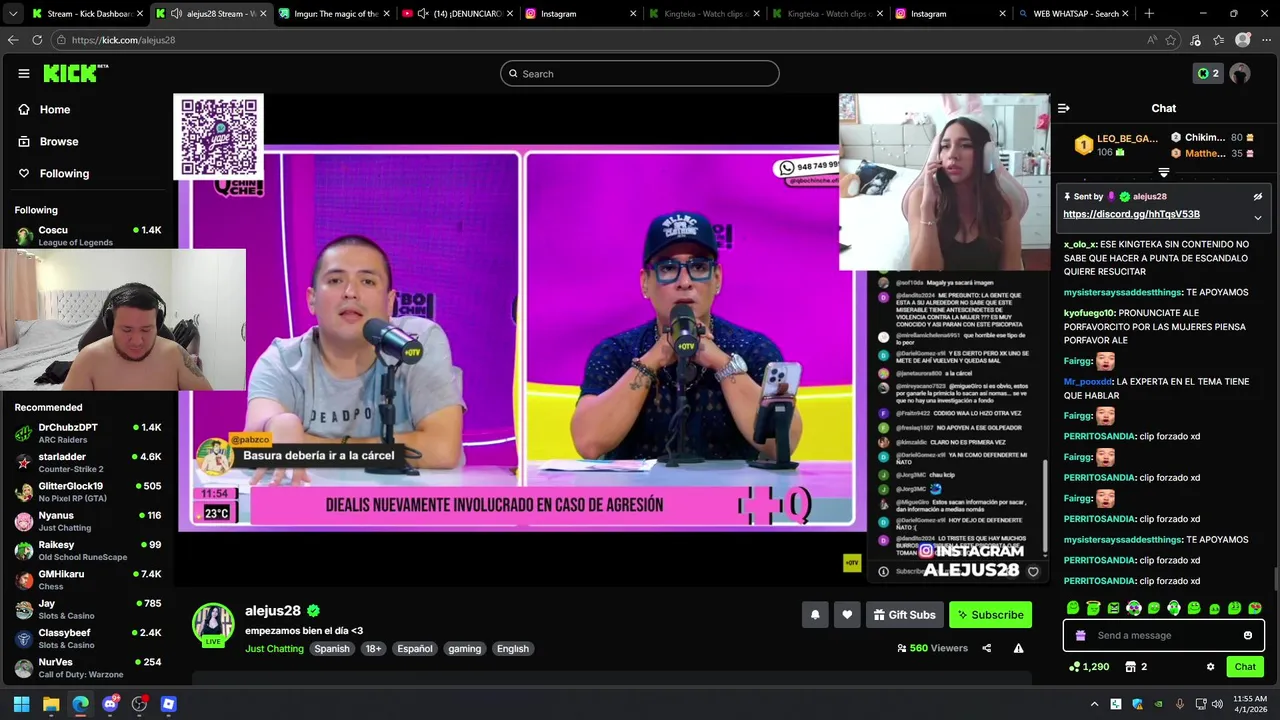Bookmark this page with the star
The width and height of the screenshot is (1280, 720).
coord(1171,40)
